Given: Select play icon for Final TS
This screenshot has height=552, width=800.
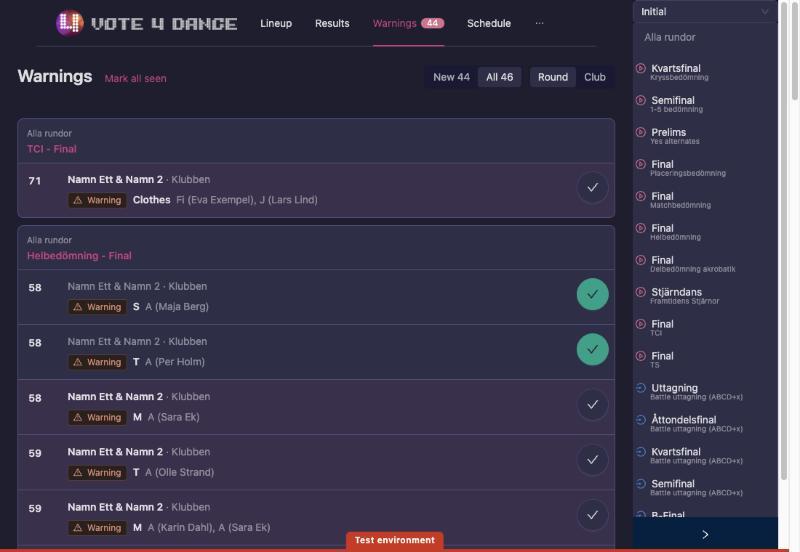Looking at the screenshot, I should [641, 356].
